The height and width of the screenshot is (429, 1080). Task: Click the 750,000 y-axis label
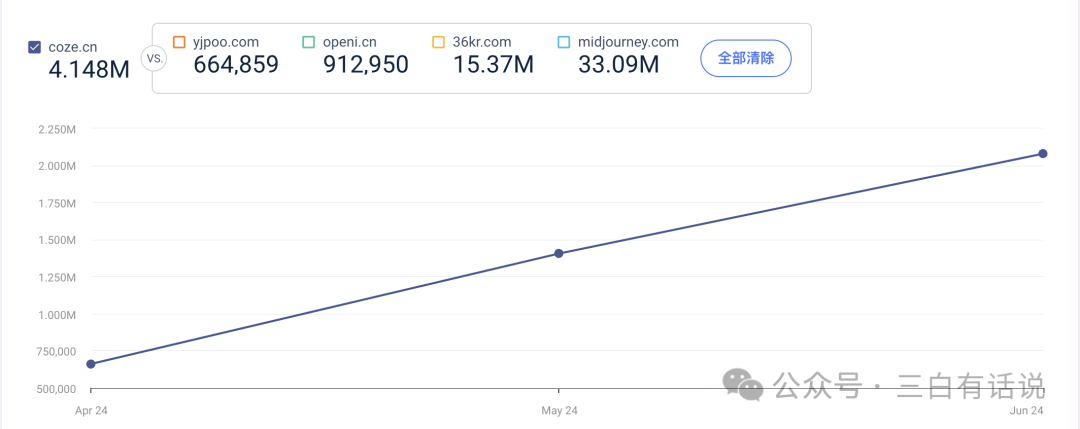pyautogui.click(x=56, y=352)
